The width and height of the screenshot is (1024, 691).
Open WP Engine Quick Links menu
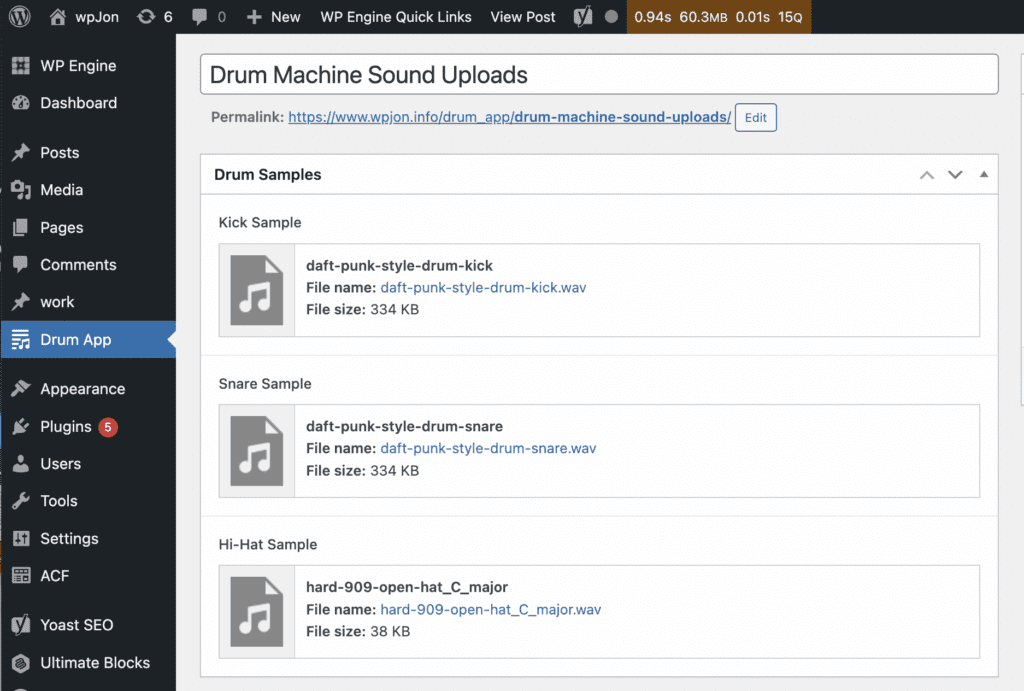point(396,17)
